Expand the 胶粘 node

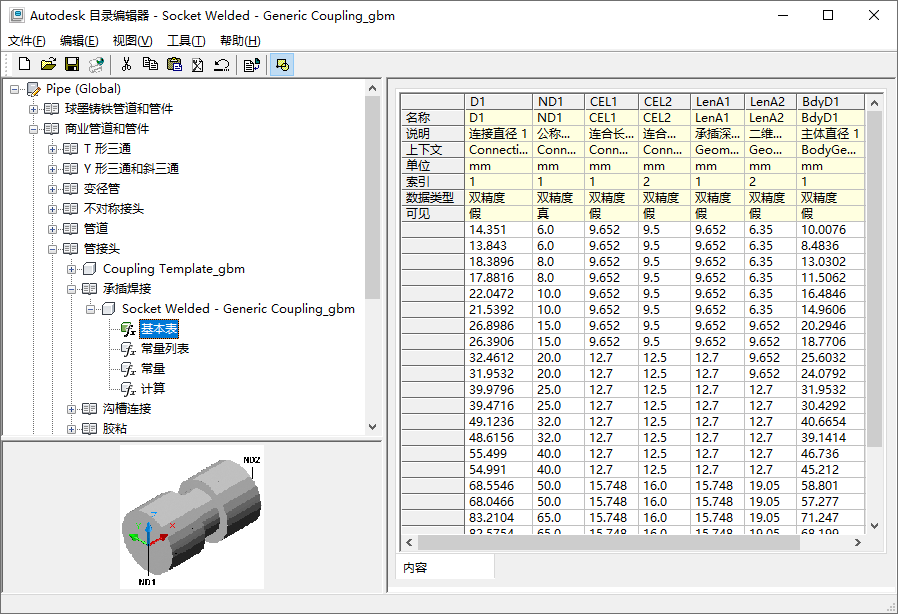coord(71,429)
